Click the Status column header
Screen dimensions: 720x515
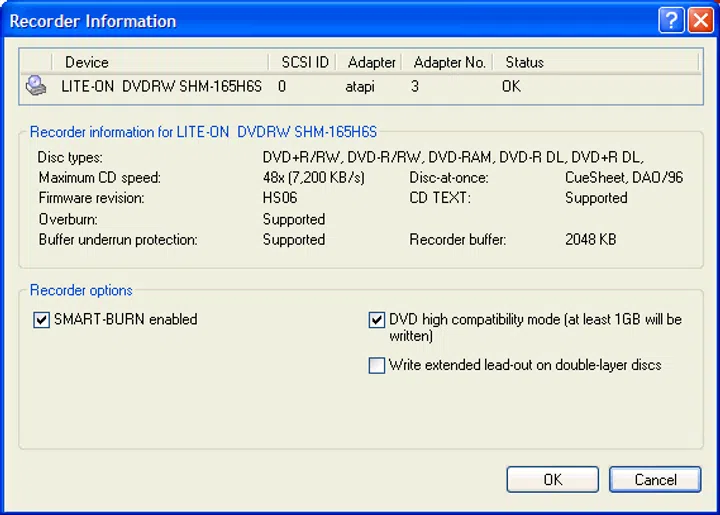pyautogui.click(x=524, y=62)
